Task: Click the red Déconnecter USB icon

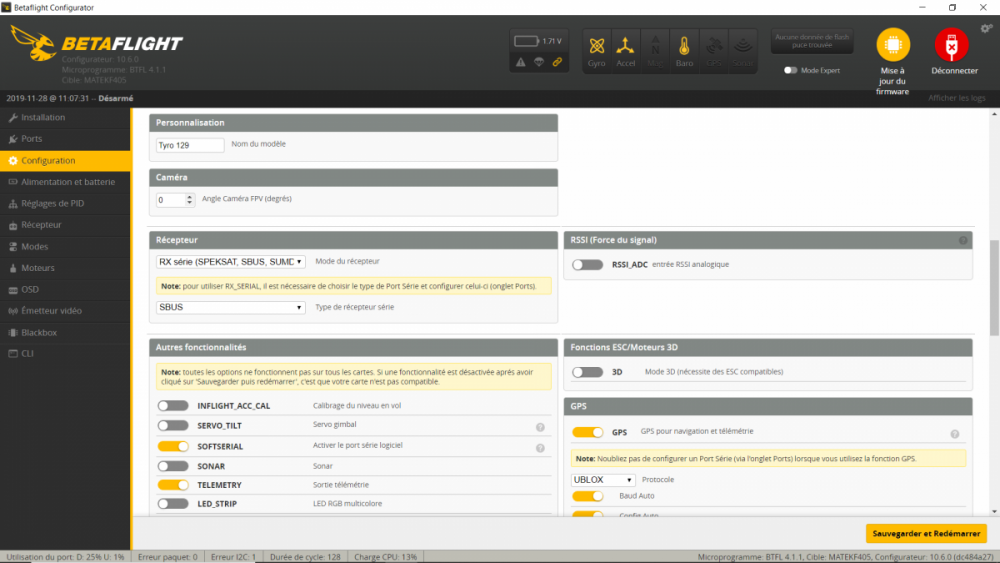Action: point(952,45)
